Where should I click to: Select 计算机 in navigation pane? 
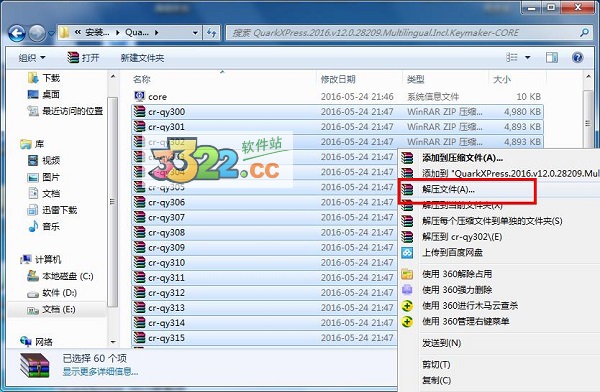(x=41, y=260)
